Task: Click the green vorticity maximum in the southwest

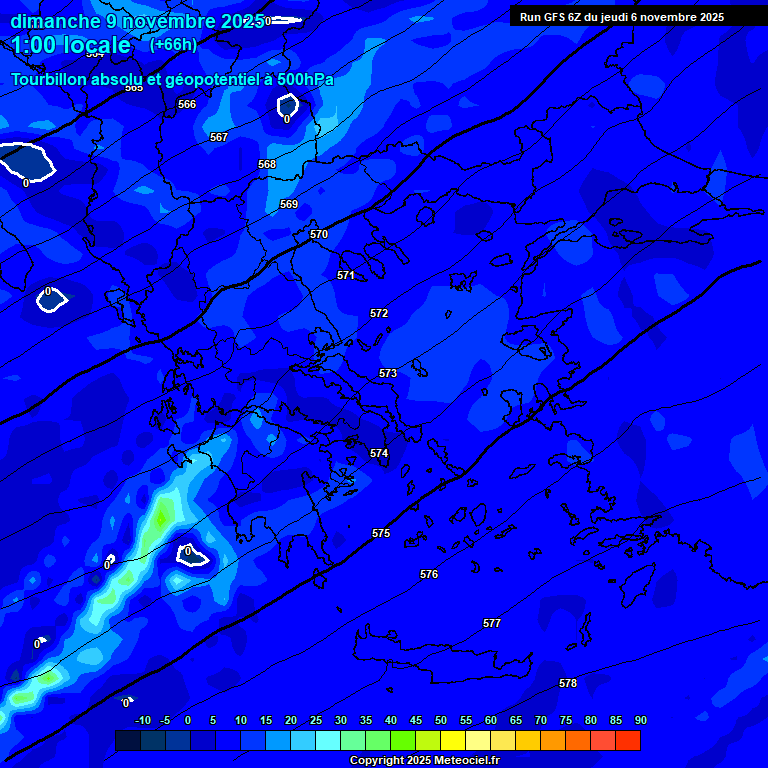Action: pos(162,518)
